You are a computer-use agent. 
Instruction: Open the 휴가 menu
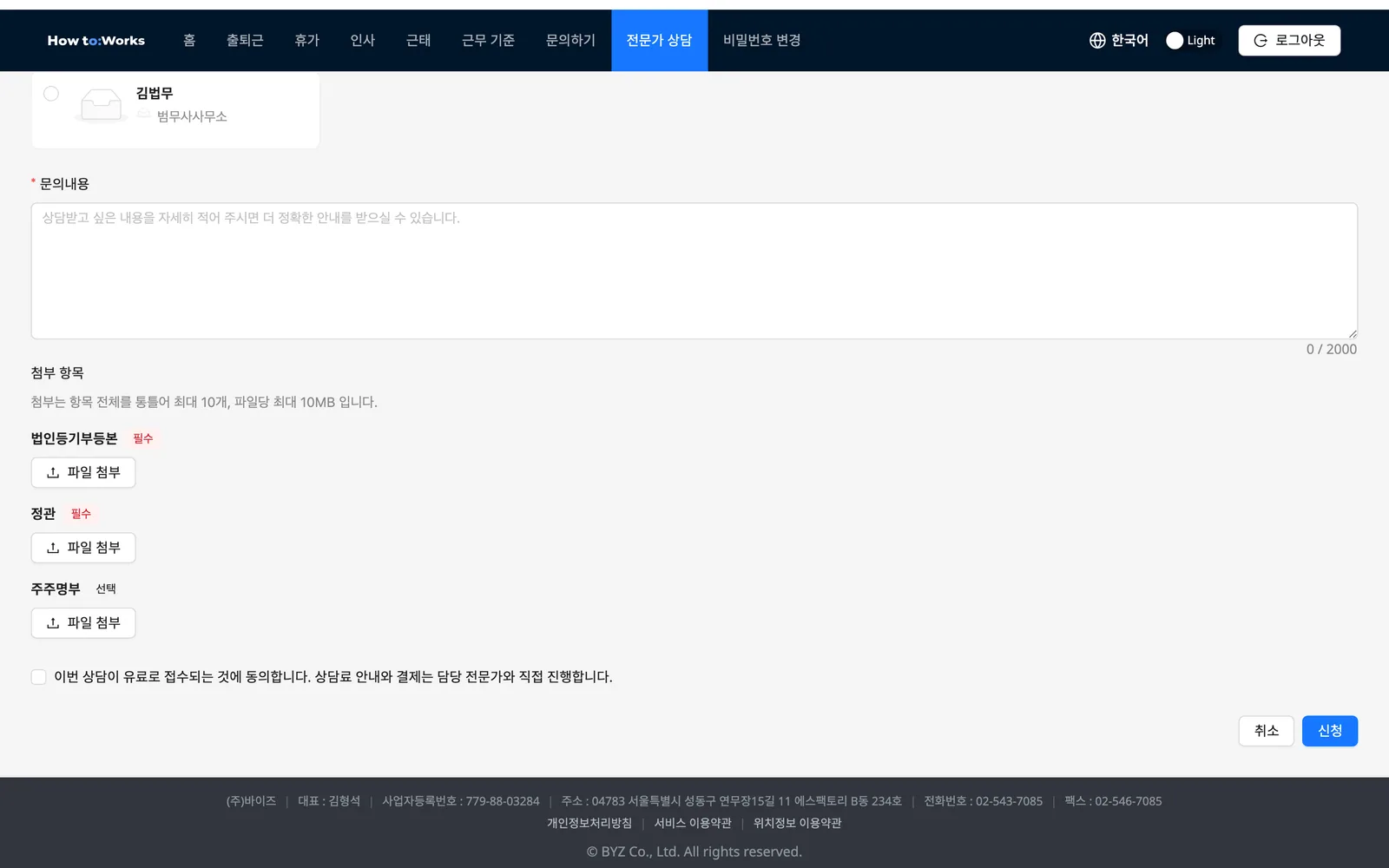pyautogui.click(x=307, y=41)
